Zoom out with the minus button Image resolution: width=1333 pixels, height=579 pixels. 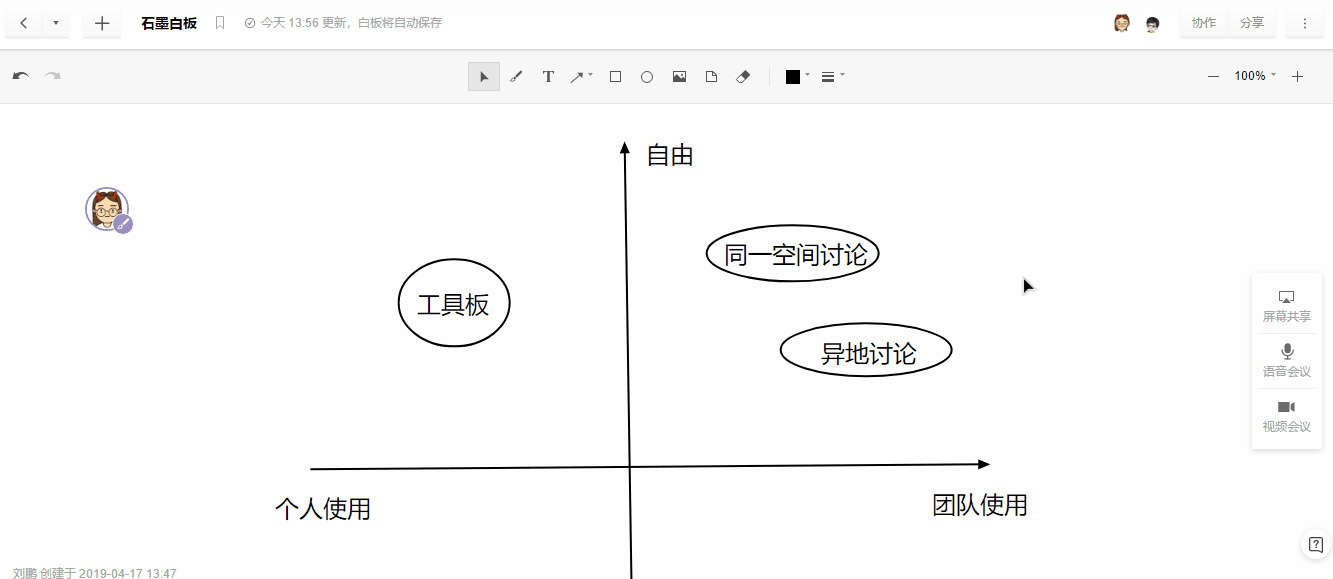pos(1213,76)
